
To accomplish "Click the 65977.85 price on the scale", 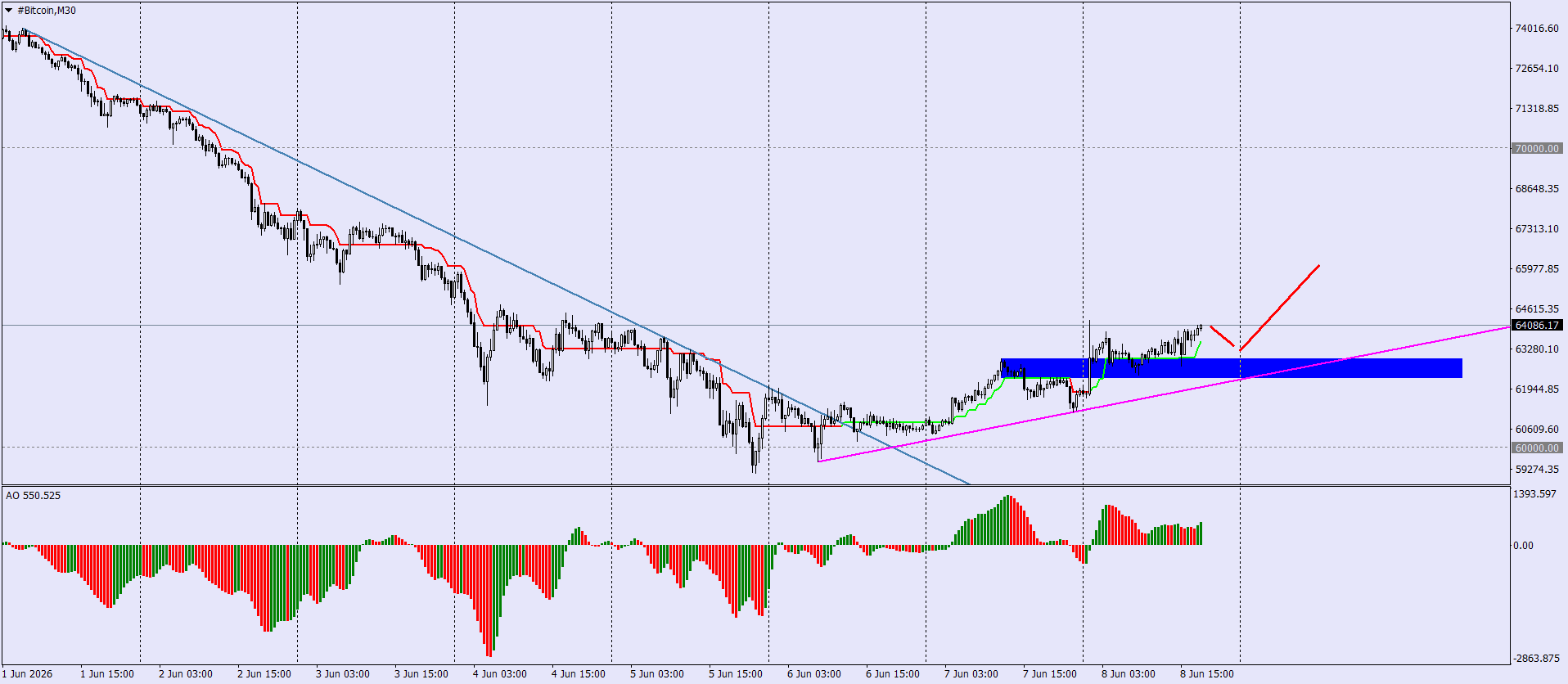I will pyautogui.click(x=1537, y=268).
